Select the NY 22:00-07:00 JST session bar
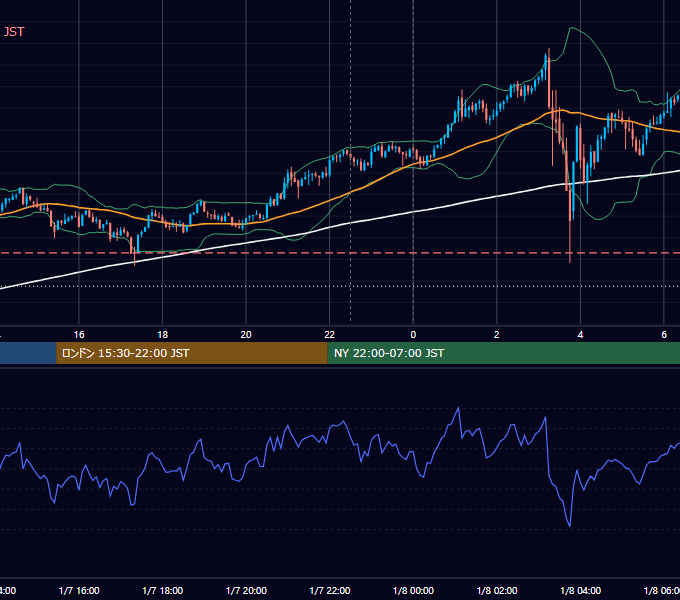This screenshot has height=600, width=680. [x=503, y=353]
